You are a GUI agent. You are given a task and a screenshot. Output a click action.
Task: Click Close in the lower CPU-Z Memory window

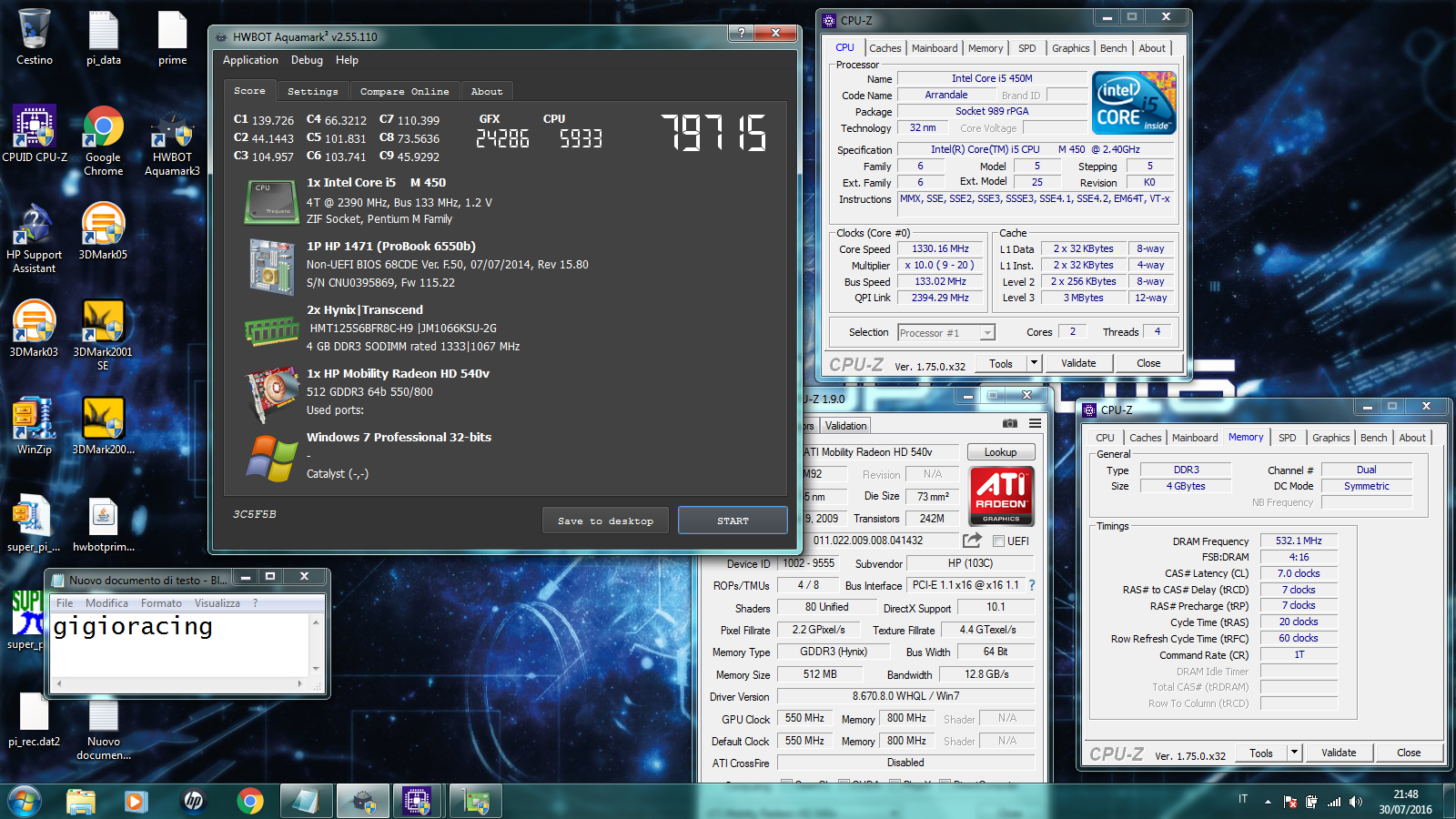(x=1409, y=753)
